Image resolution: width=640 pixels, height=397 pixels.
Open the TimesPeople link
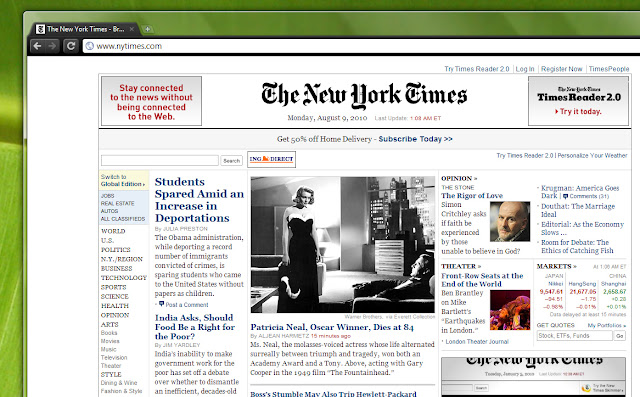(609, 69)
